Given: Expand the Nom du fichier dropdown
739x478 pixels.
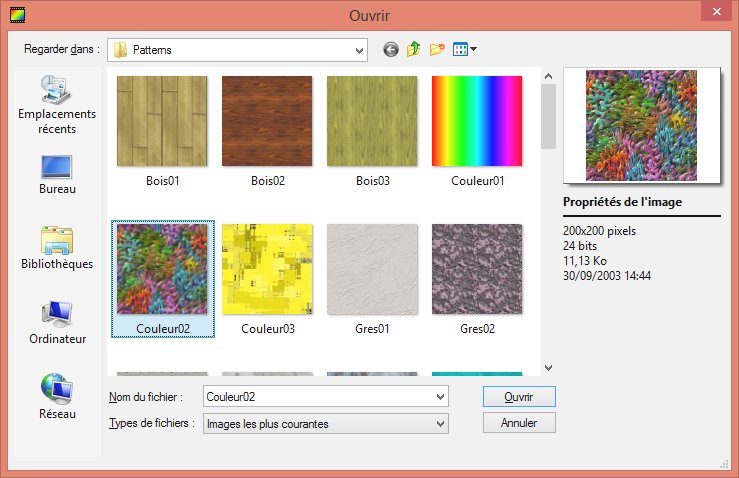Looking at the screenshot, I should pos(440,397).
